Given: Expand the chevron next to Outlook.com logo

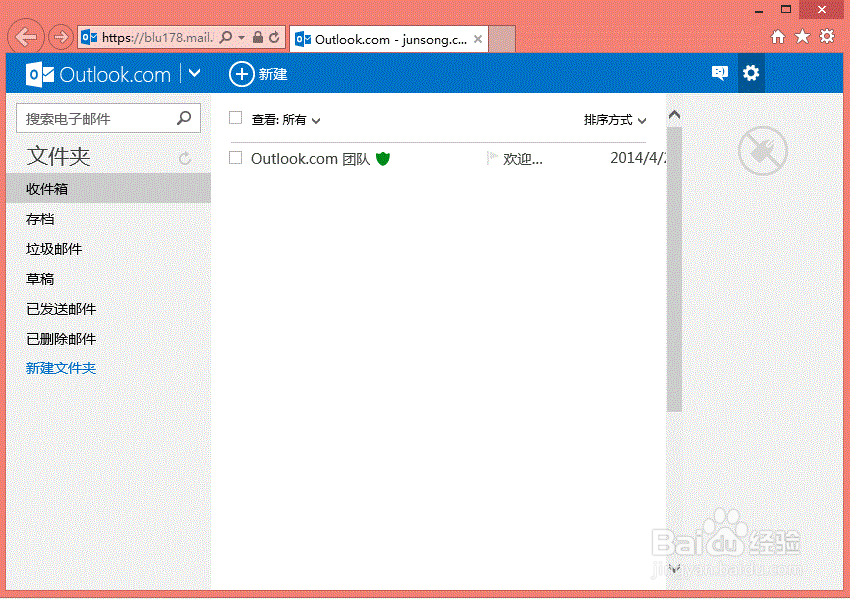Looking at the screenshot, I should coord(194,73).
